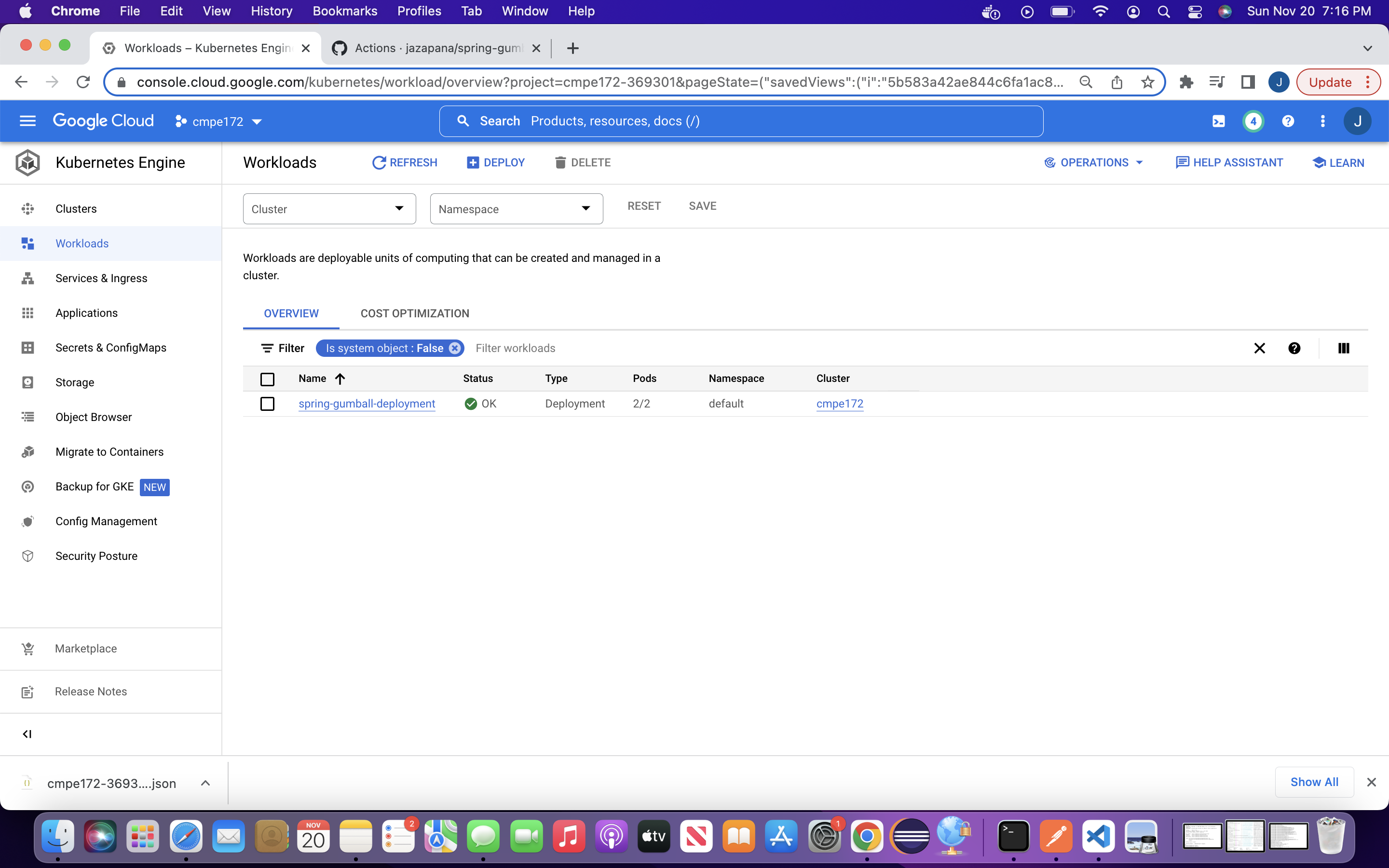1389x868 pixels.
Task: Expand the Namespace dropdown
Action: [516, 209]
